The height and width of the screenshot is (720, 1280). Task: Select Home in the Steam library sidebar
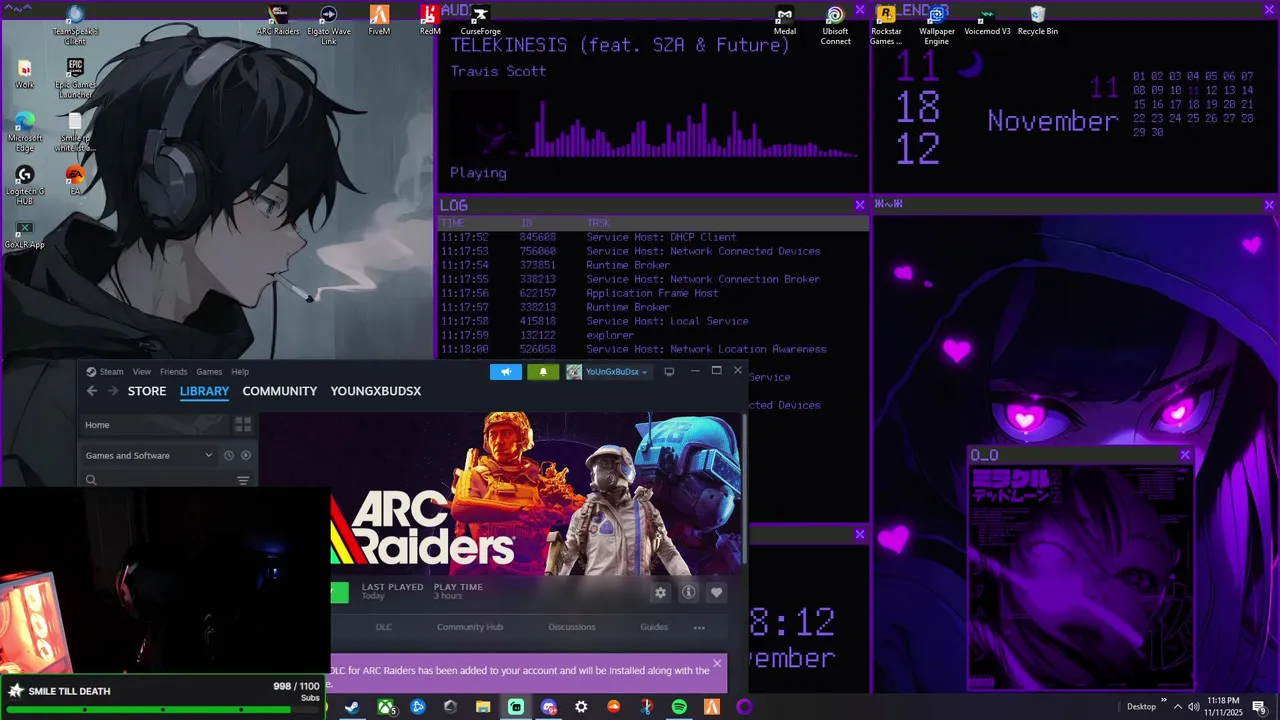coord(155,425)
